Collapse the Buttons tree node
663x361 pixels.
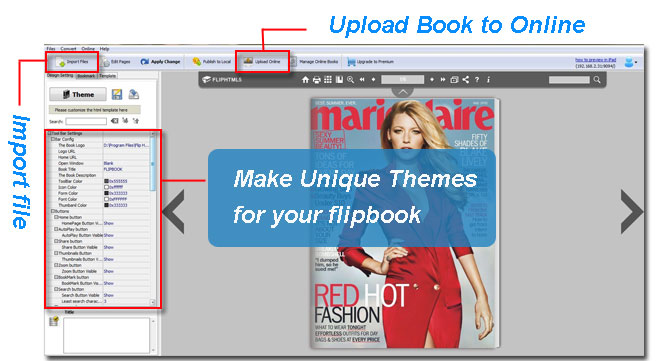click(53, 211)
